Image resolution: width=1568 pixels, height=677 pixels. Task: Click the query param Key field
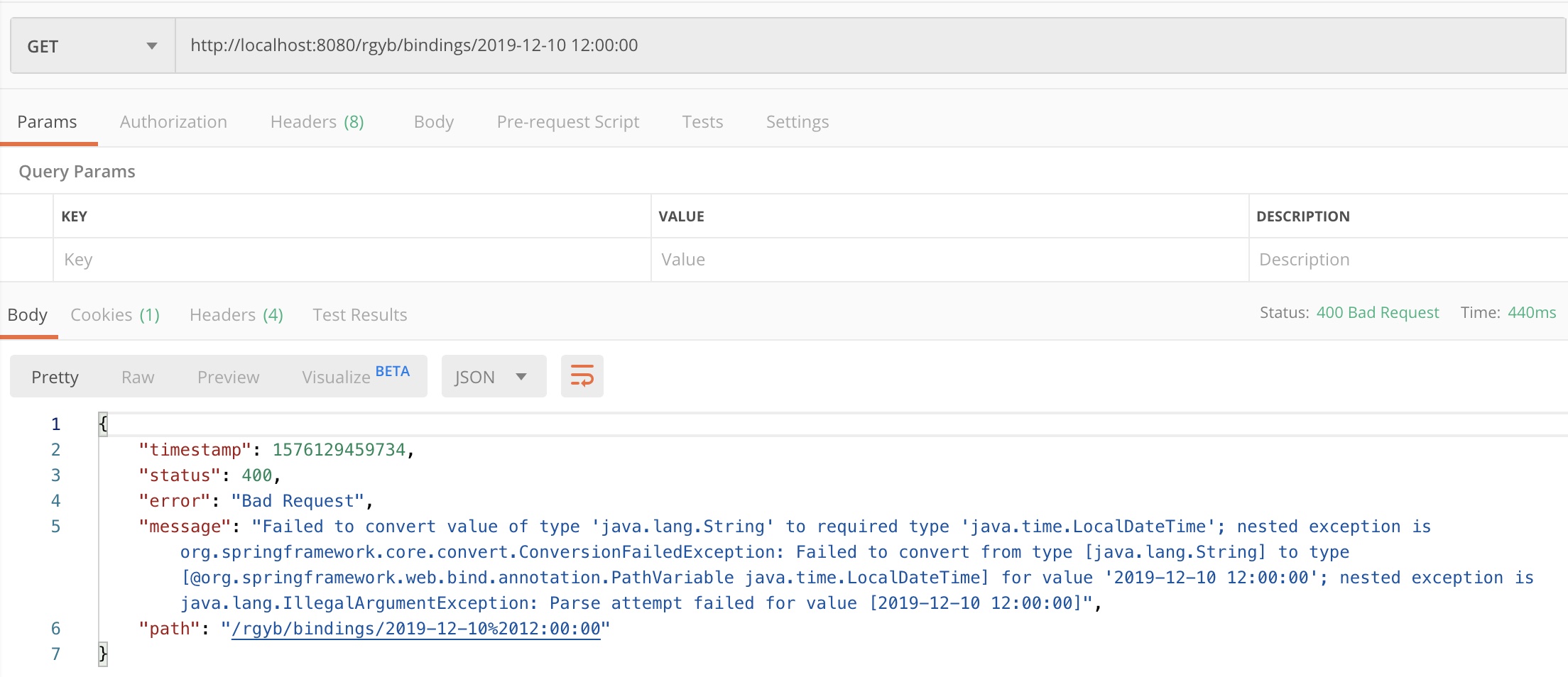tap(352, 260)
